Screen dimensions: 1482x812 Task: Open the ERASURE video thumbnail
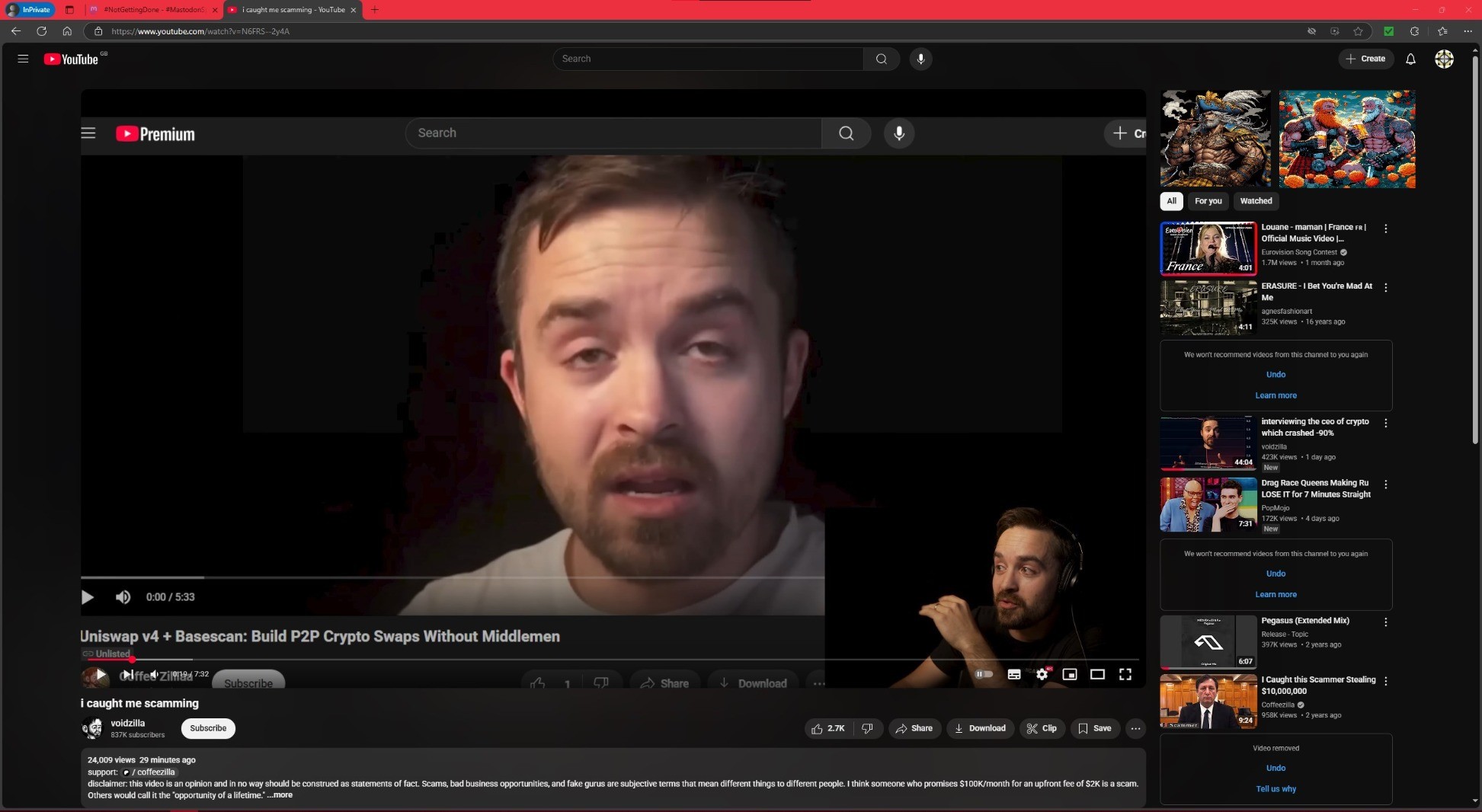(x=1208, y=308)
